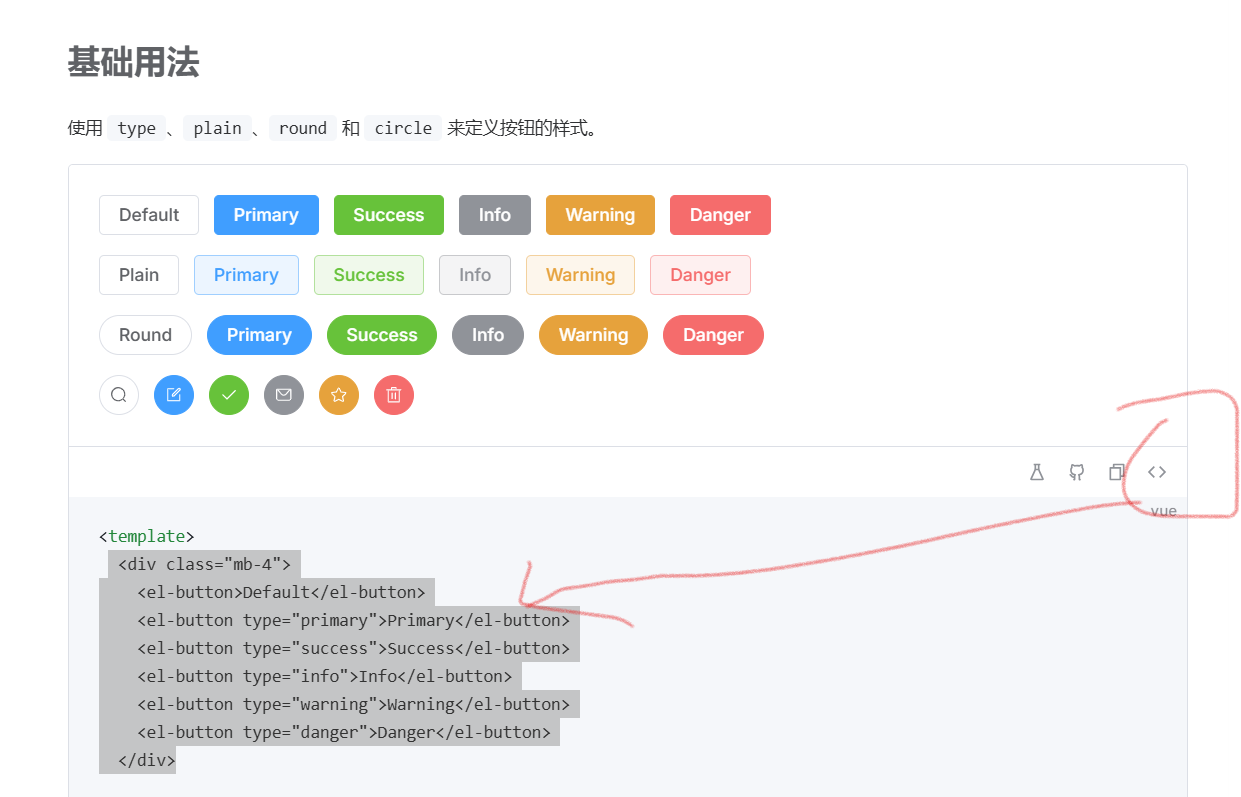
Task: Select the inline code text 'circle'
Action: [402, 128]
